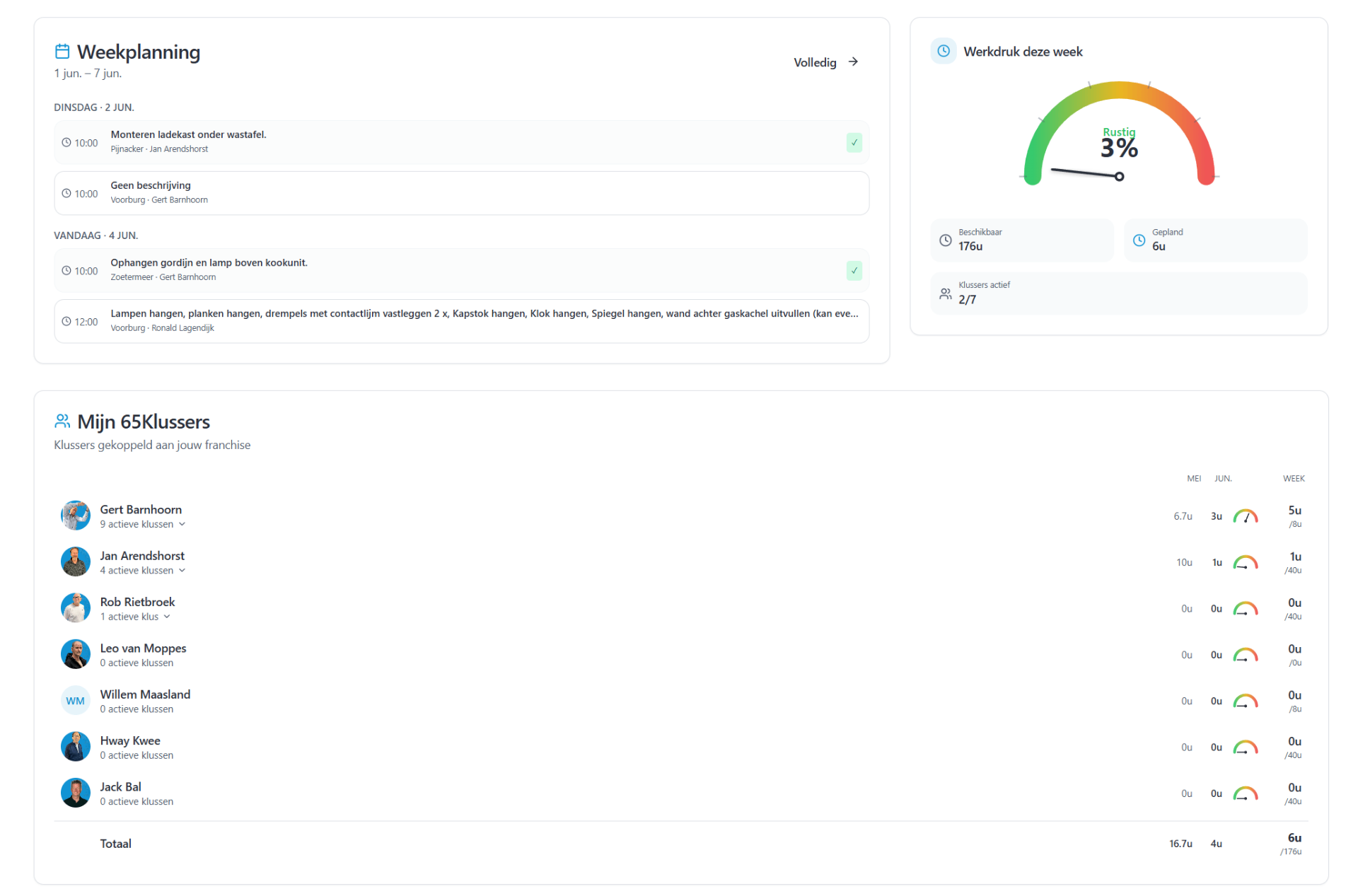Select the name Rob Rietbroek
Image resolution: width=1358 pixels, height=896 pixels.
[137, 602]
